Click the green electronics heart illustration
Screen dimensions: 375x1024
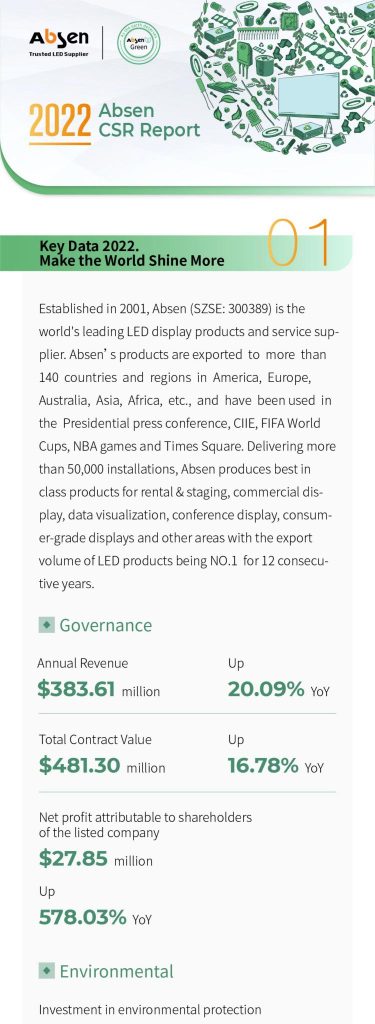tap(281, 76)
